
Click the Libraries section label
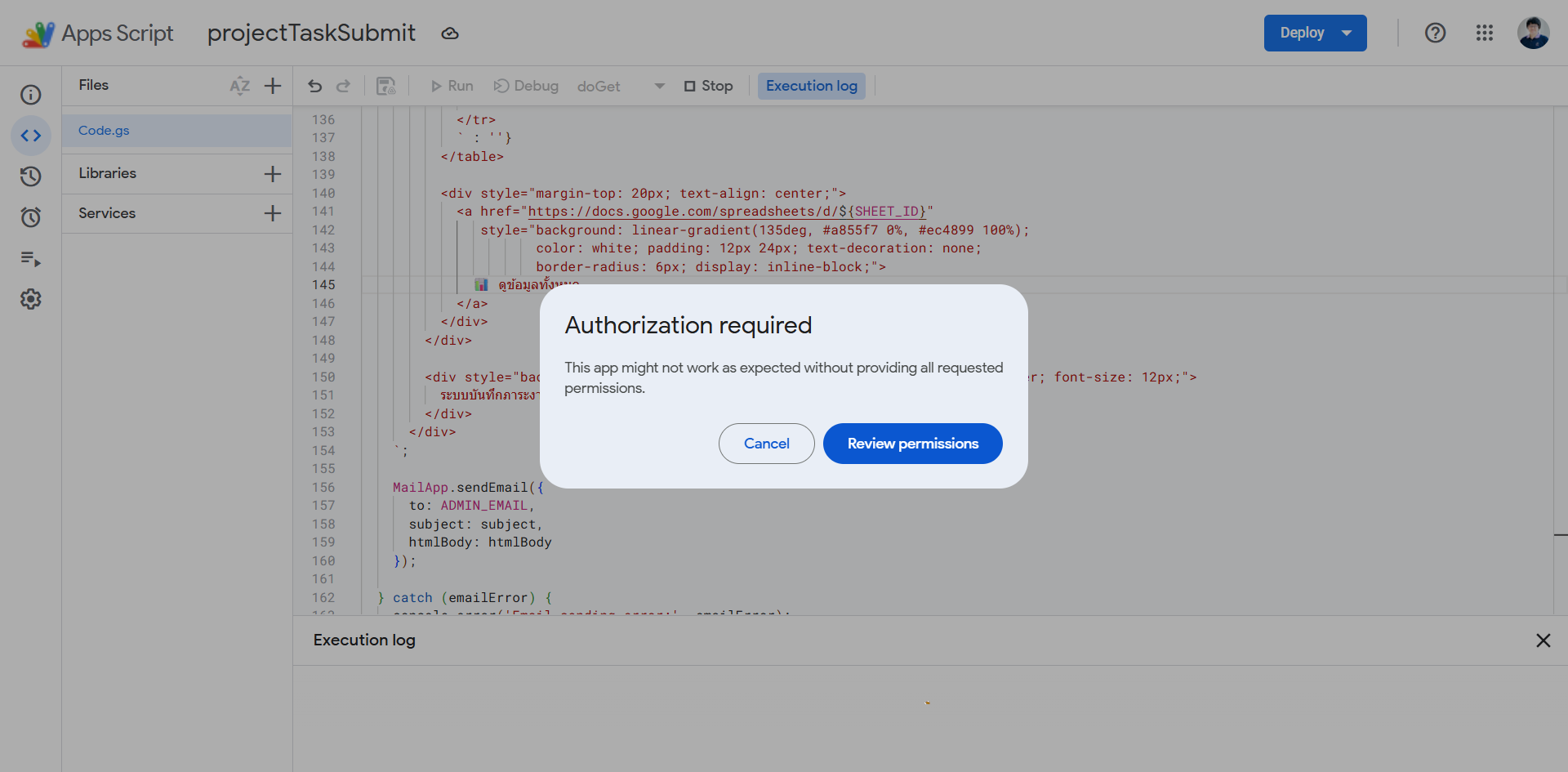[108, 173]
